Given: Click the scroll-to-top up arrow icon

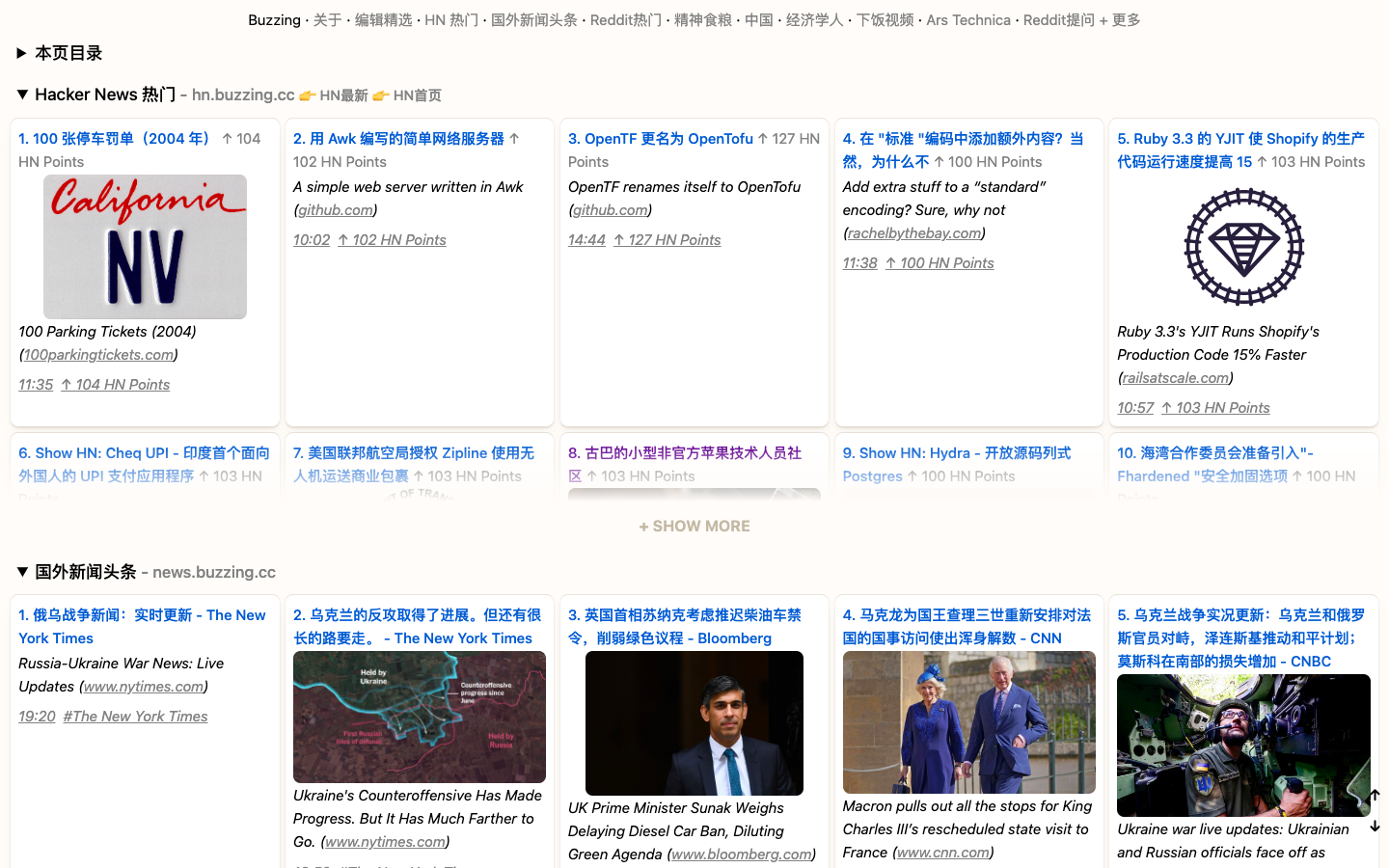Looking at the screenshot, I should [1375, 796].
